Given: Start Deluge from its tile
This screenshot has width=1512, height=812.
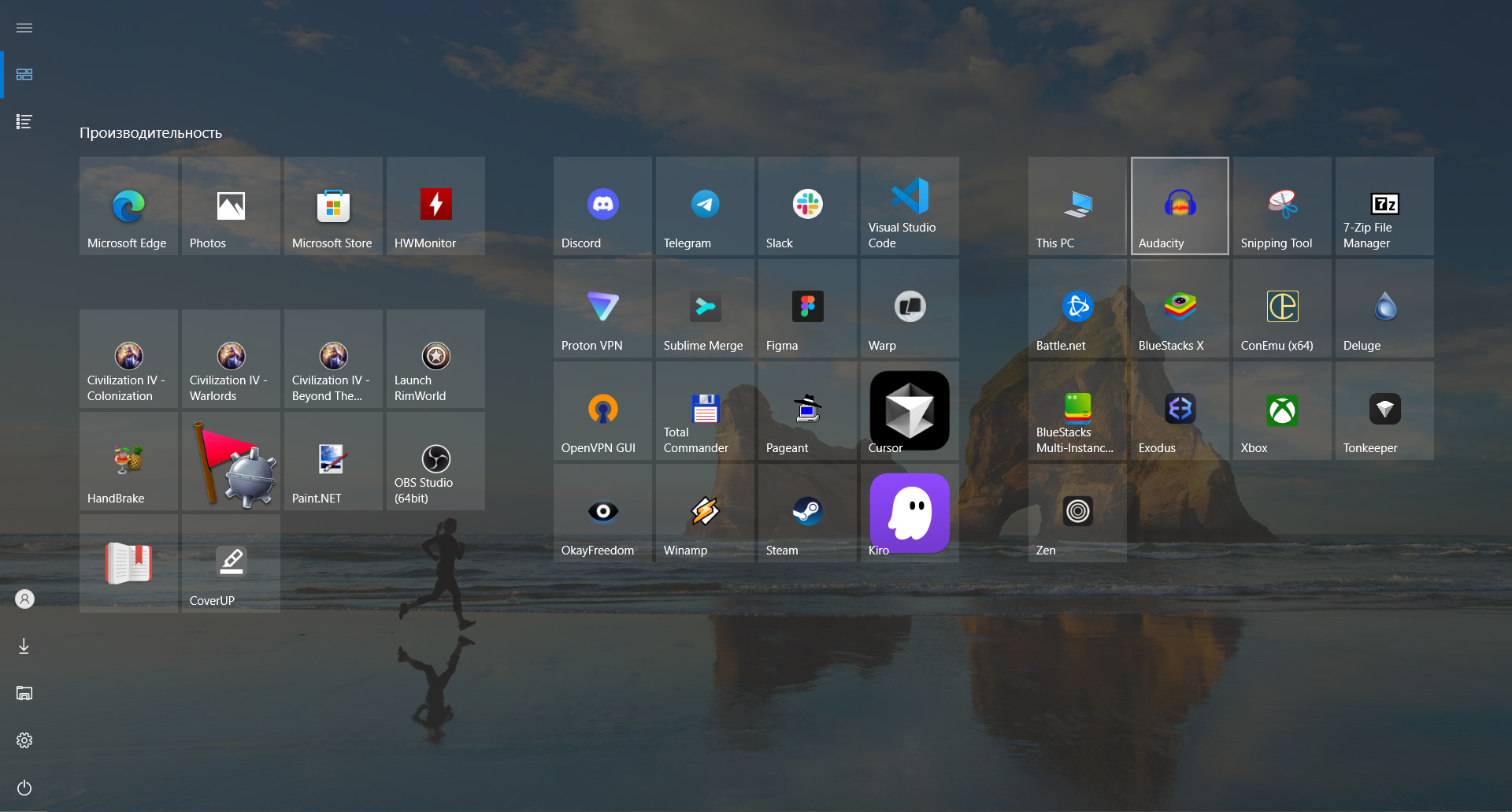Looking at the screenshot, I should coord(1384,308).
